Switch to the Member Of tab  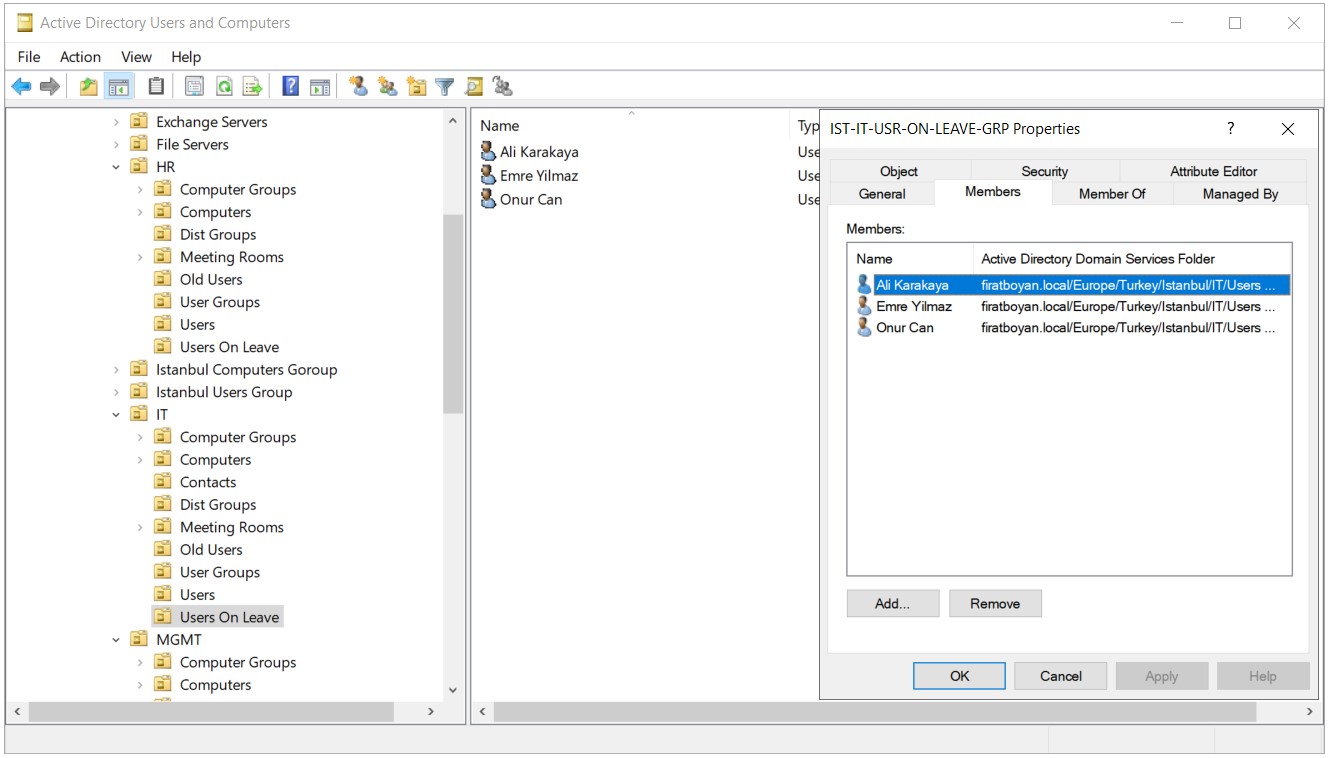click(1112, 194)
